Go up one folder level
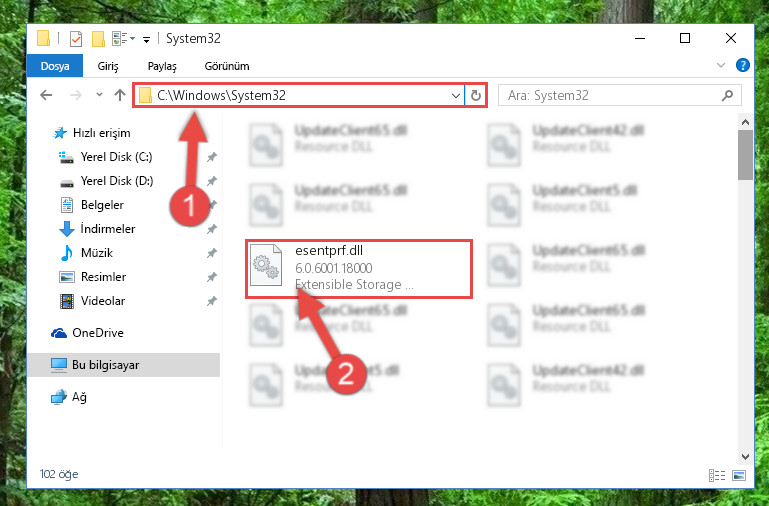 click(120, 95)
